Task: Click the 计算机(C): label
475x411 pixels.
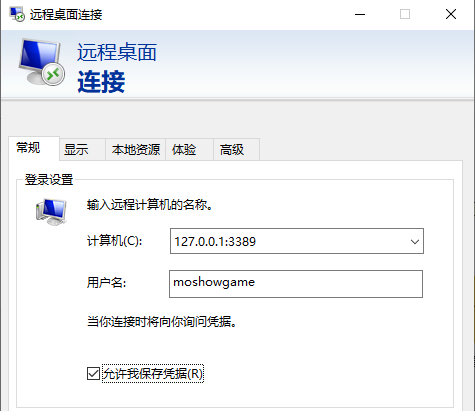Action: pyautogui.click(x=114, y=241)
